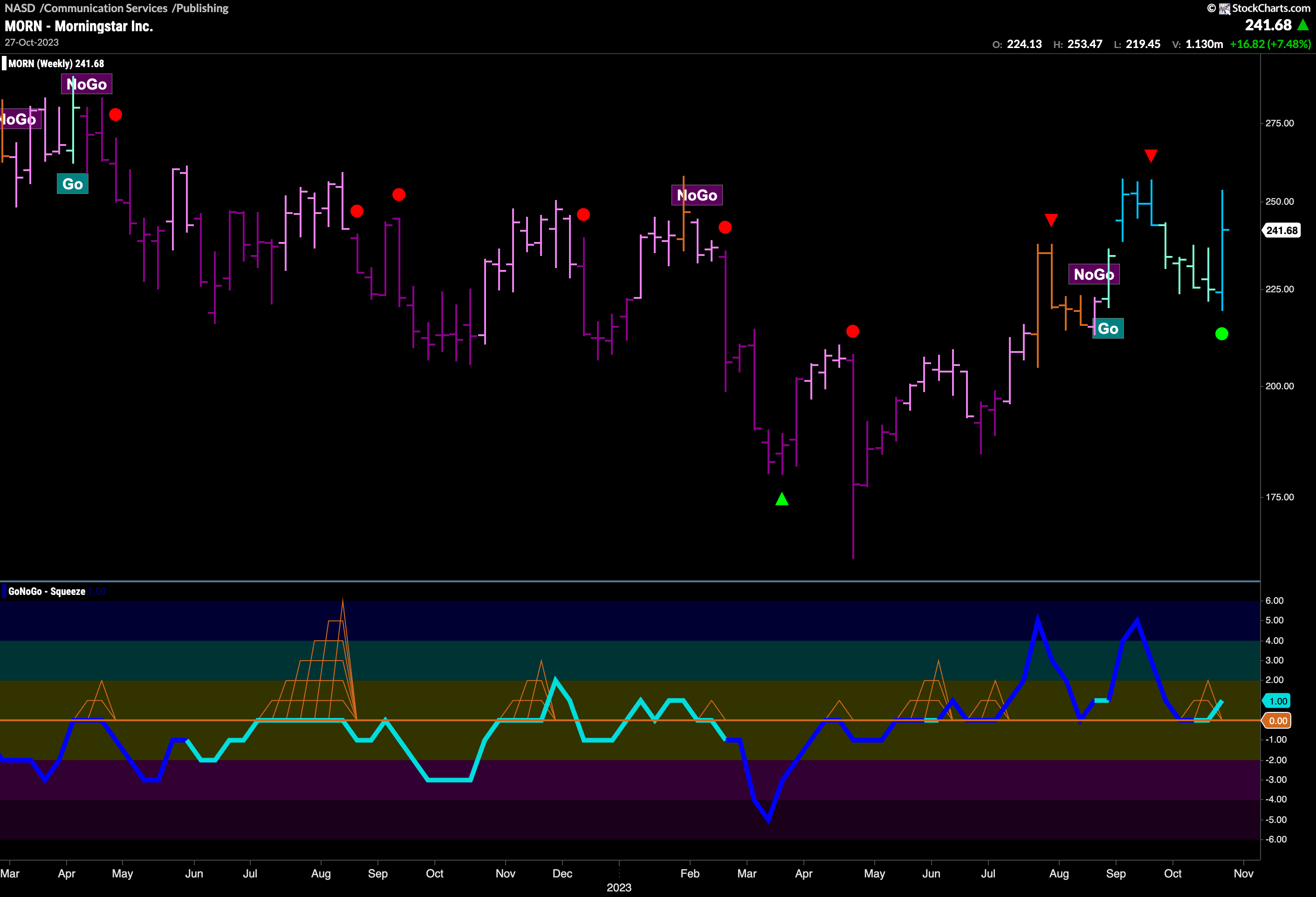
Task: Click the 27-Oct-2023 date text
Action: point(32,42)
